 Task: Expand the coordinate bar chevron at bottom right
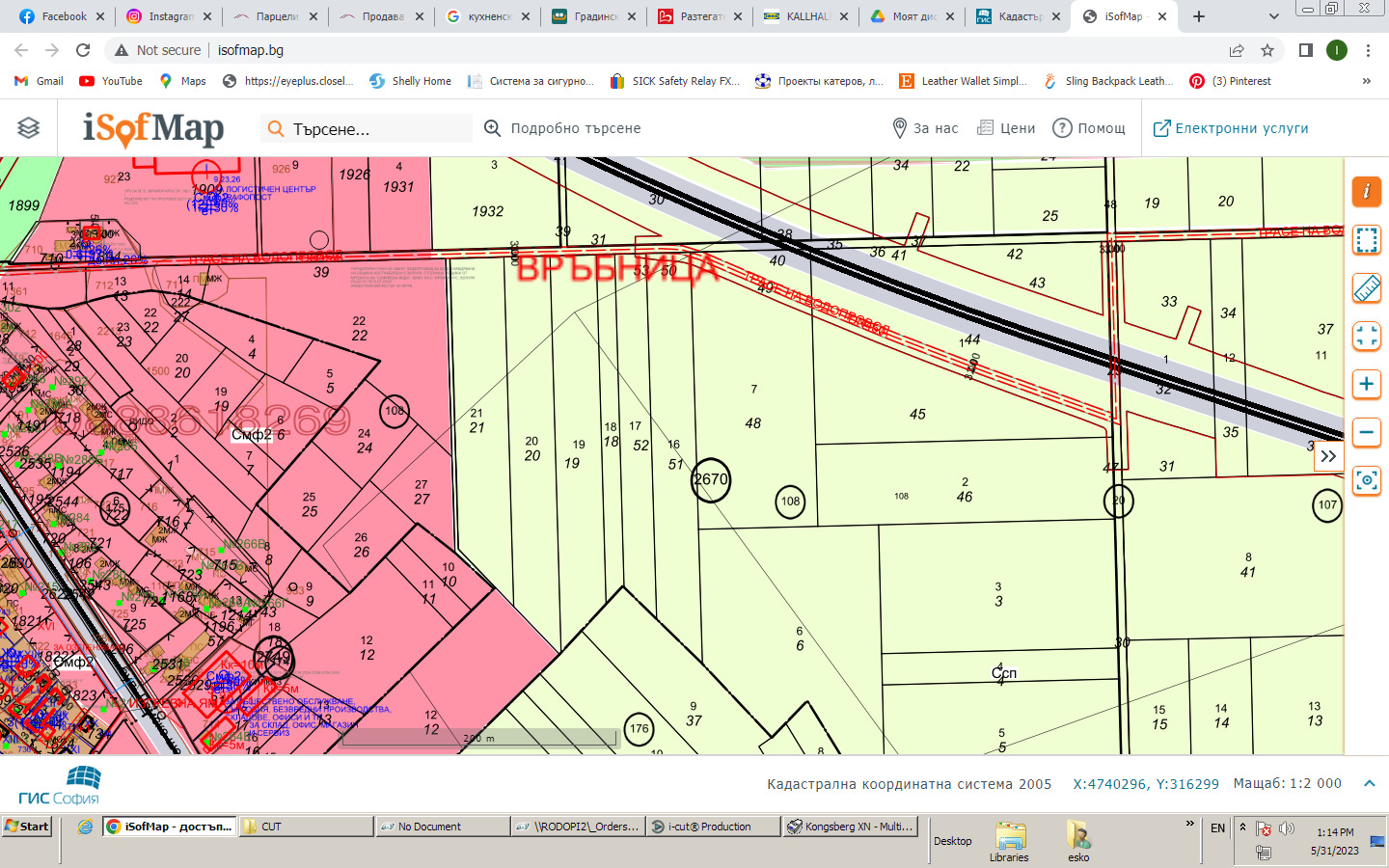click(x=1369, y=783)
